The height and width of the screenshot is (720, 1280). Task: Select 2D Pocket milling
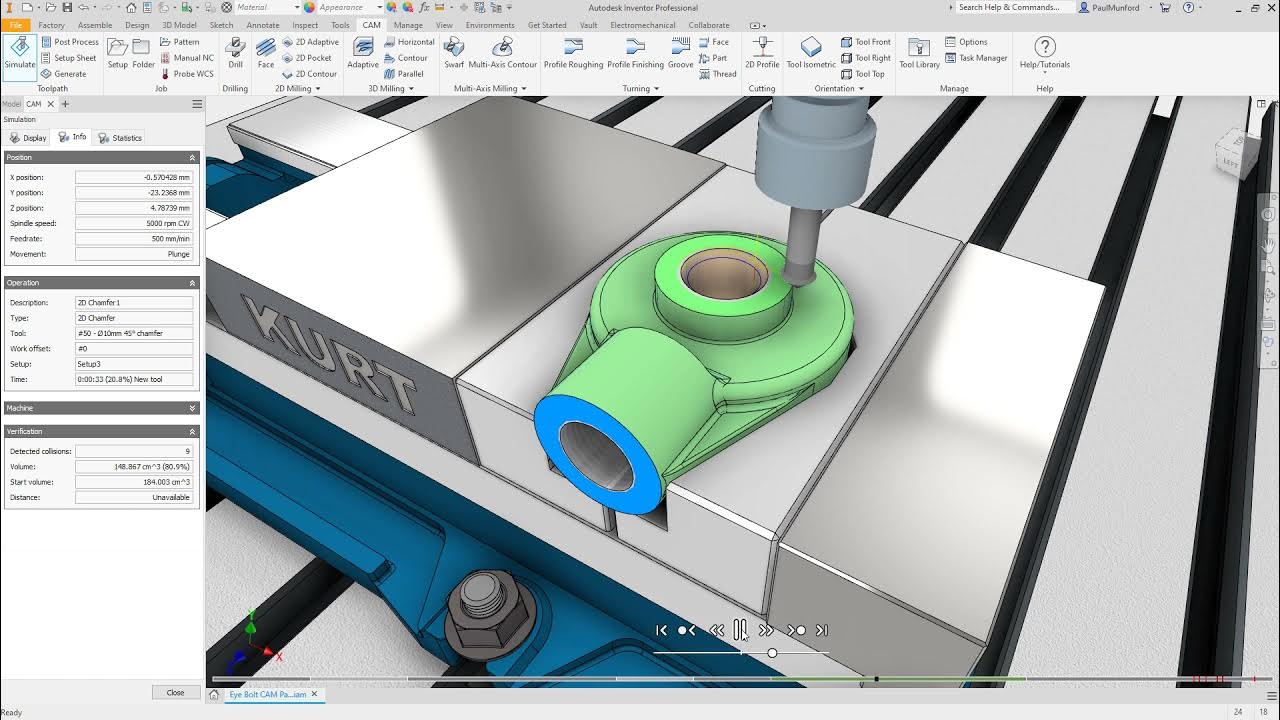(x=307, y=58)
